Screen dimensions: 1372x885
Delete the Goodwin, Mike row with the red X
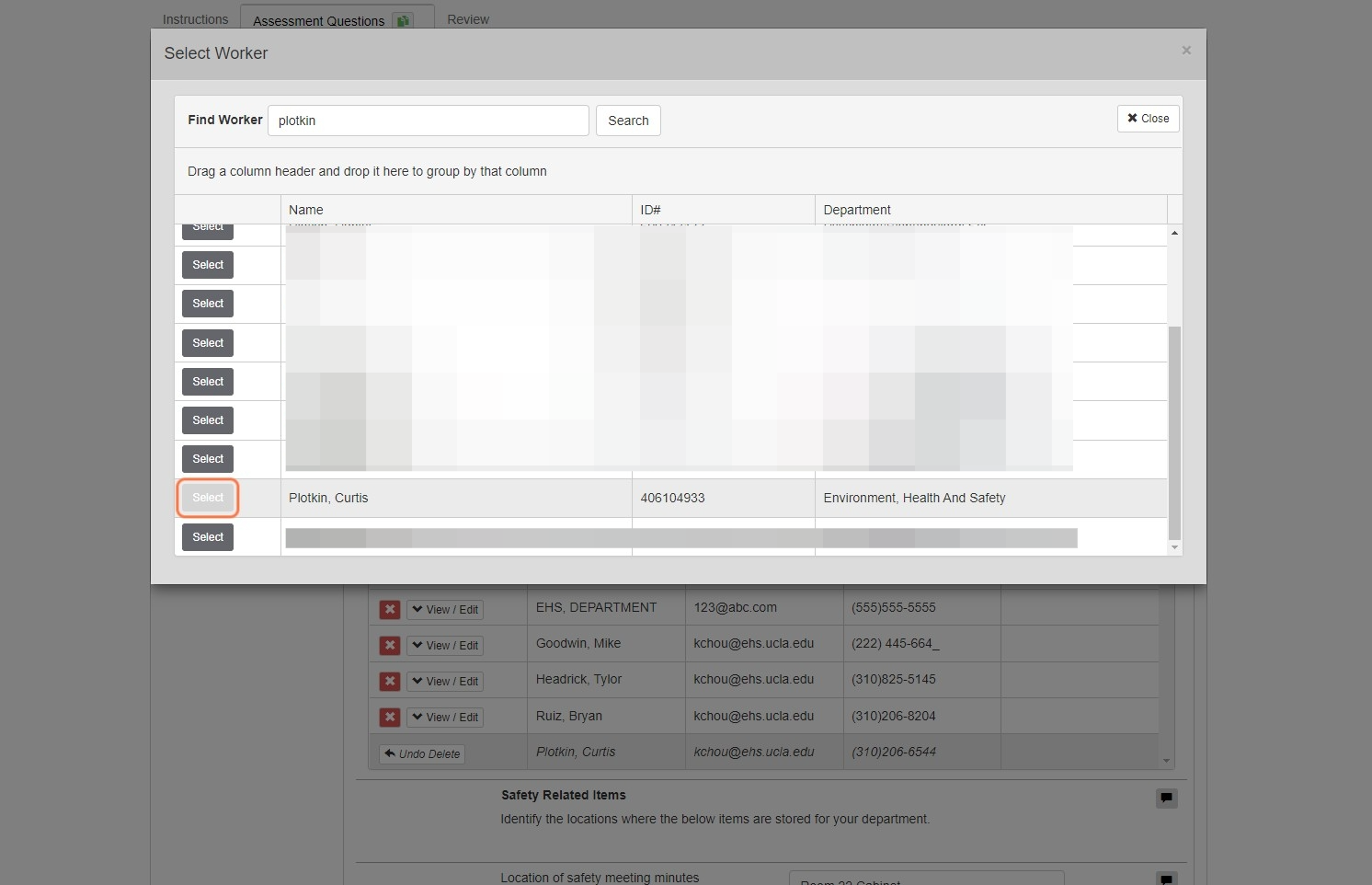click(390, 645)
